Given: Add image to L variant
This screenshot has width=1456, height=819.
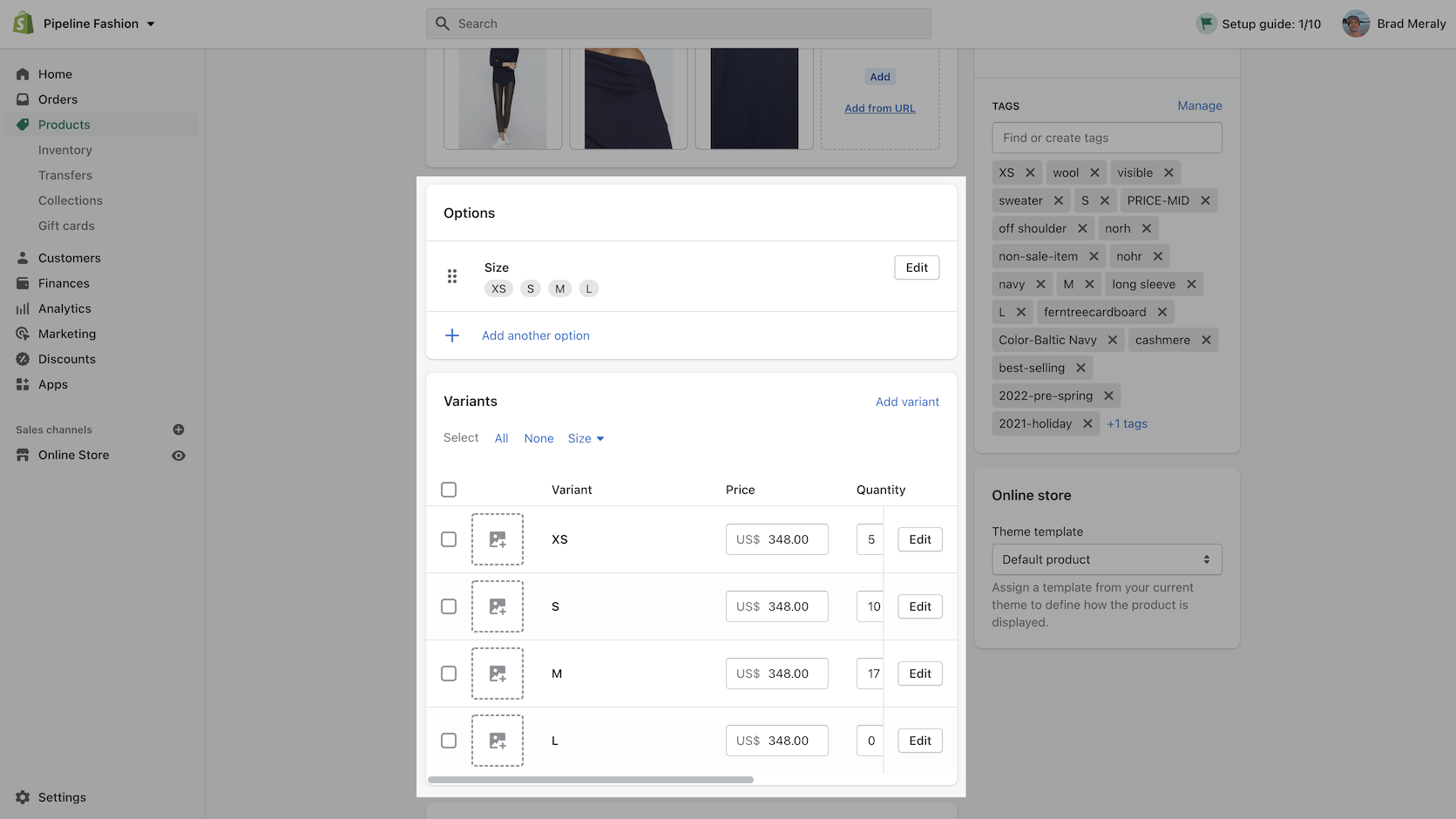Looking at the screenshot, I should (x=498, y=741).
